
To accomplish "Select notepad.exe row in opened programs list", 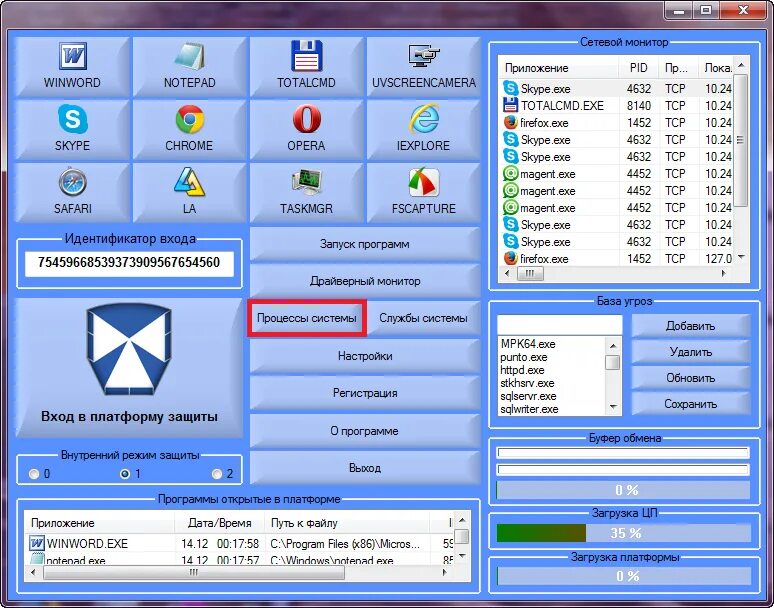I will coord(239,560).
